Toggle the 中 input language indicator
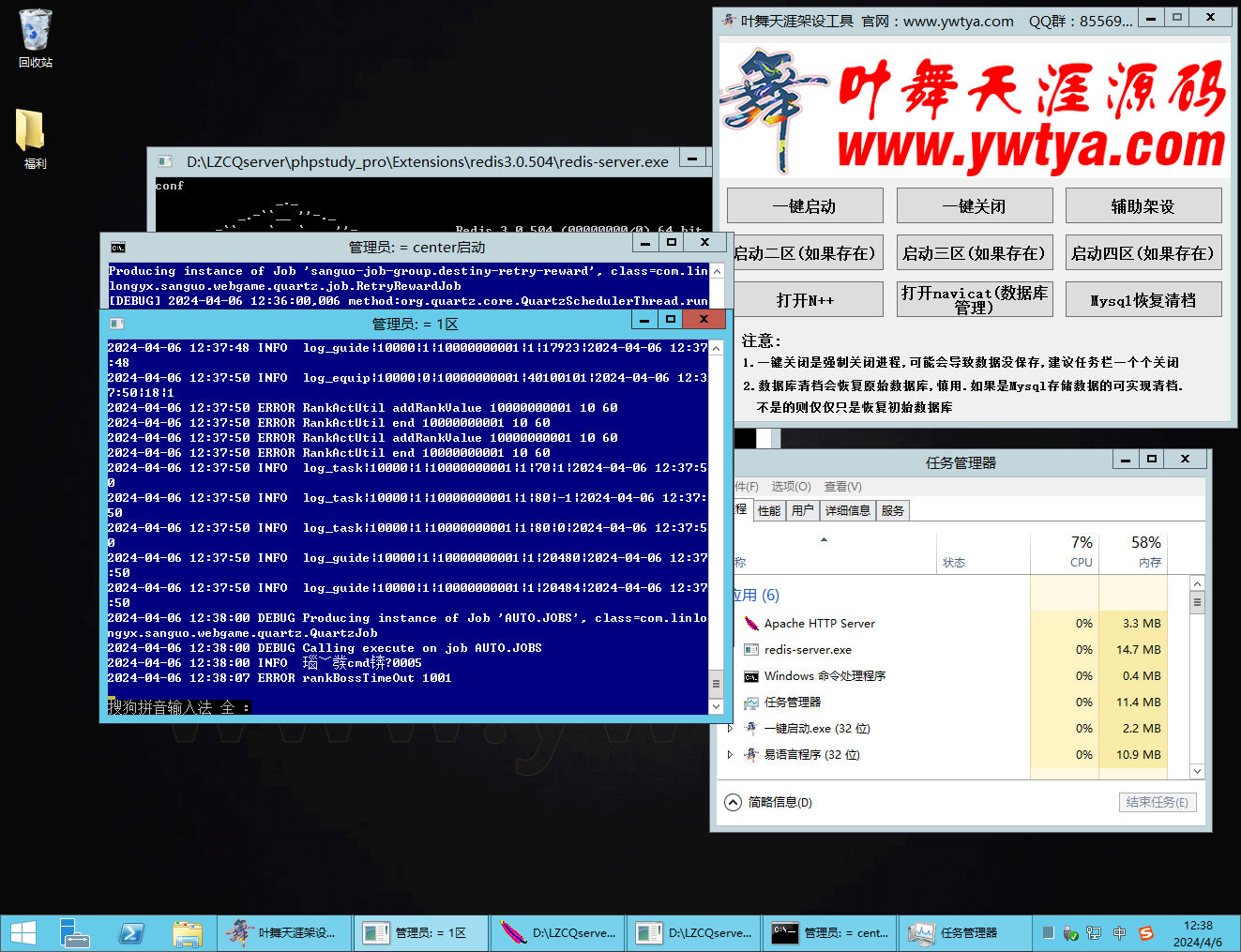This screenshot has width=1241, height=952. pyautogui.click(x=1119, y=933)
